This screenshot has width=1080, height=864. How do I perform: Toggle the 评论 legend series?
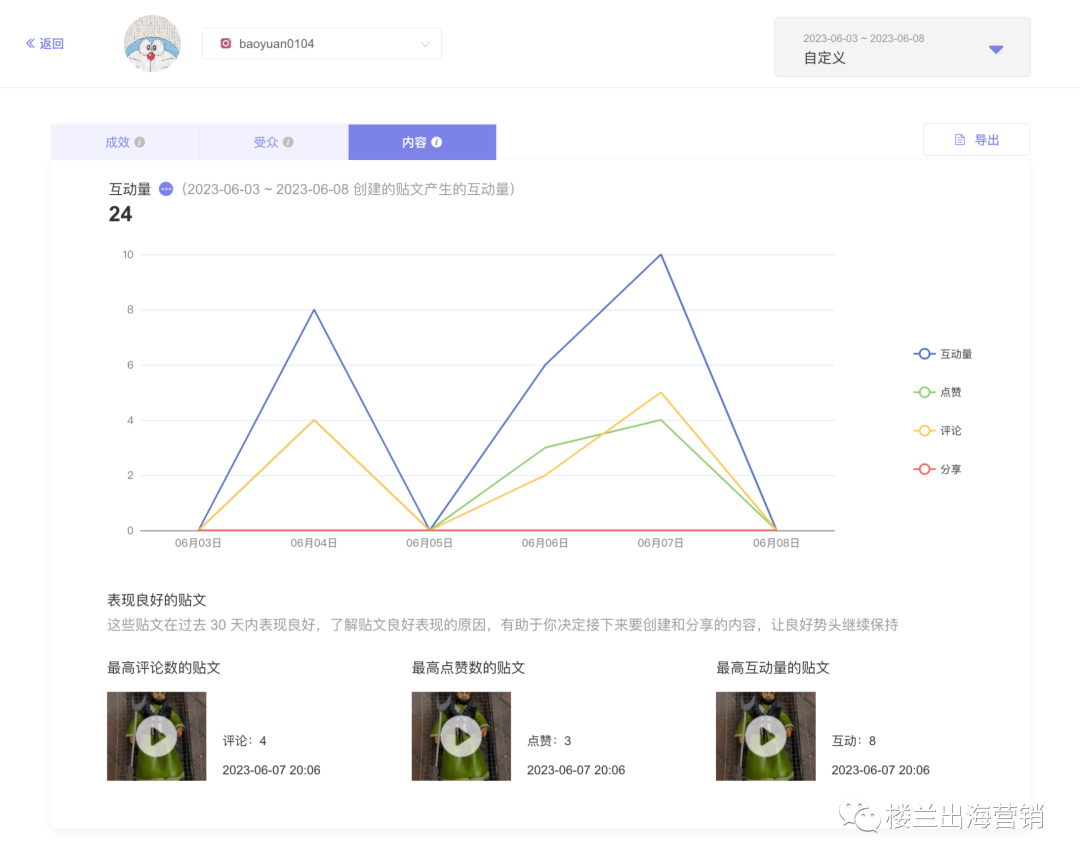pyautogui.click(x=937, y=431)
